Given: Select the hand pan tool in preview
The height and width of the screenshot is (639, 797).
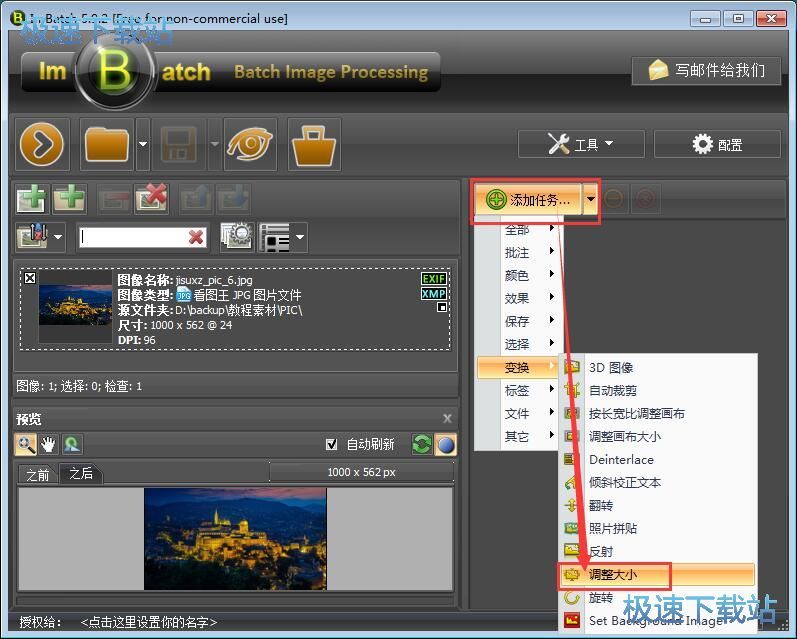Looking at the screenshot, I should (48, 444).
